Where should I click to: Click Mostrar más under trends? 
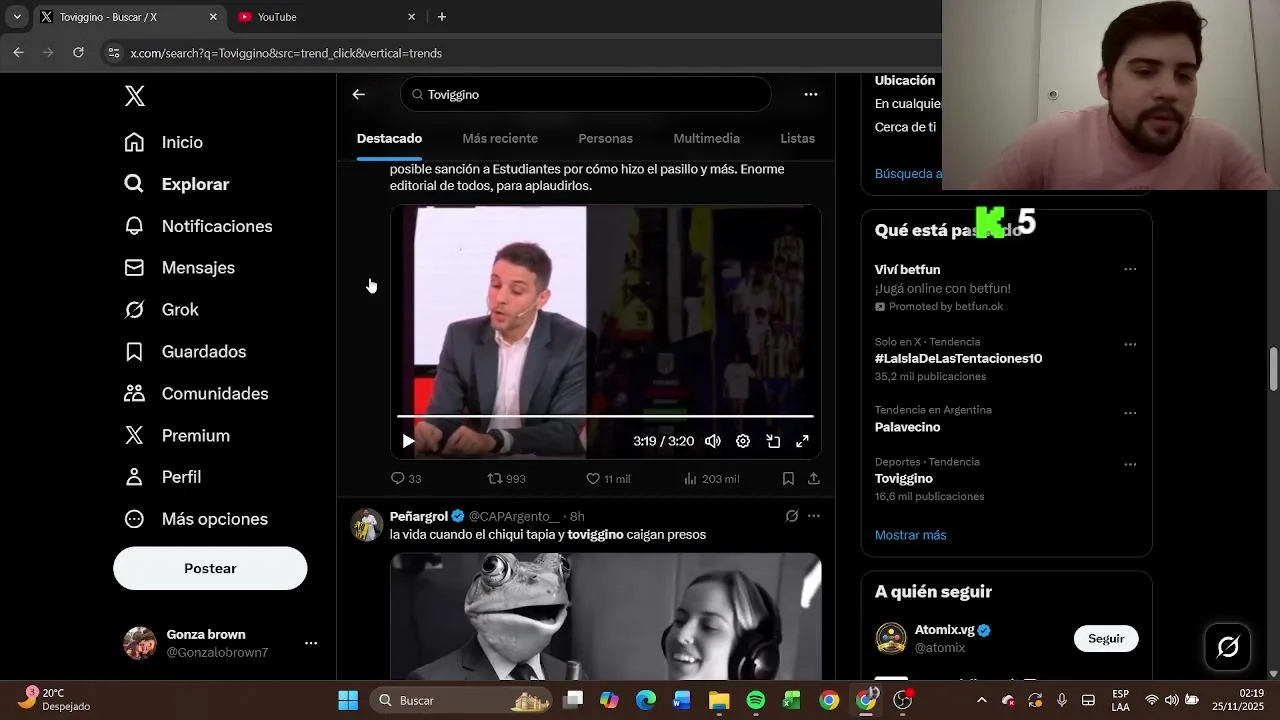pos(910,535)
